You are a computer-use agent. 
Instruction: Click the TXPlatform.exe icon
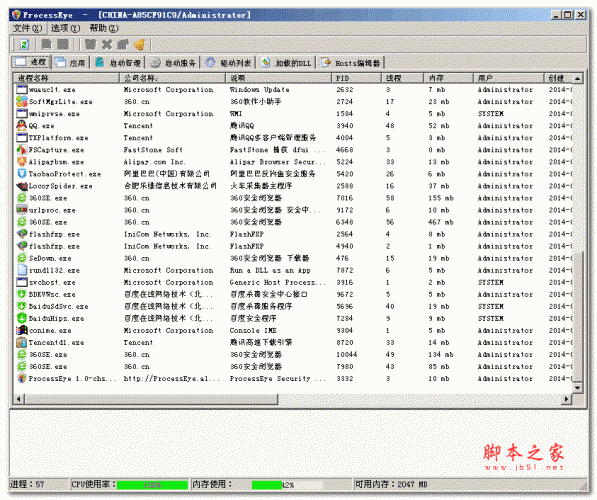click(x=22, y=137)
